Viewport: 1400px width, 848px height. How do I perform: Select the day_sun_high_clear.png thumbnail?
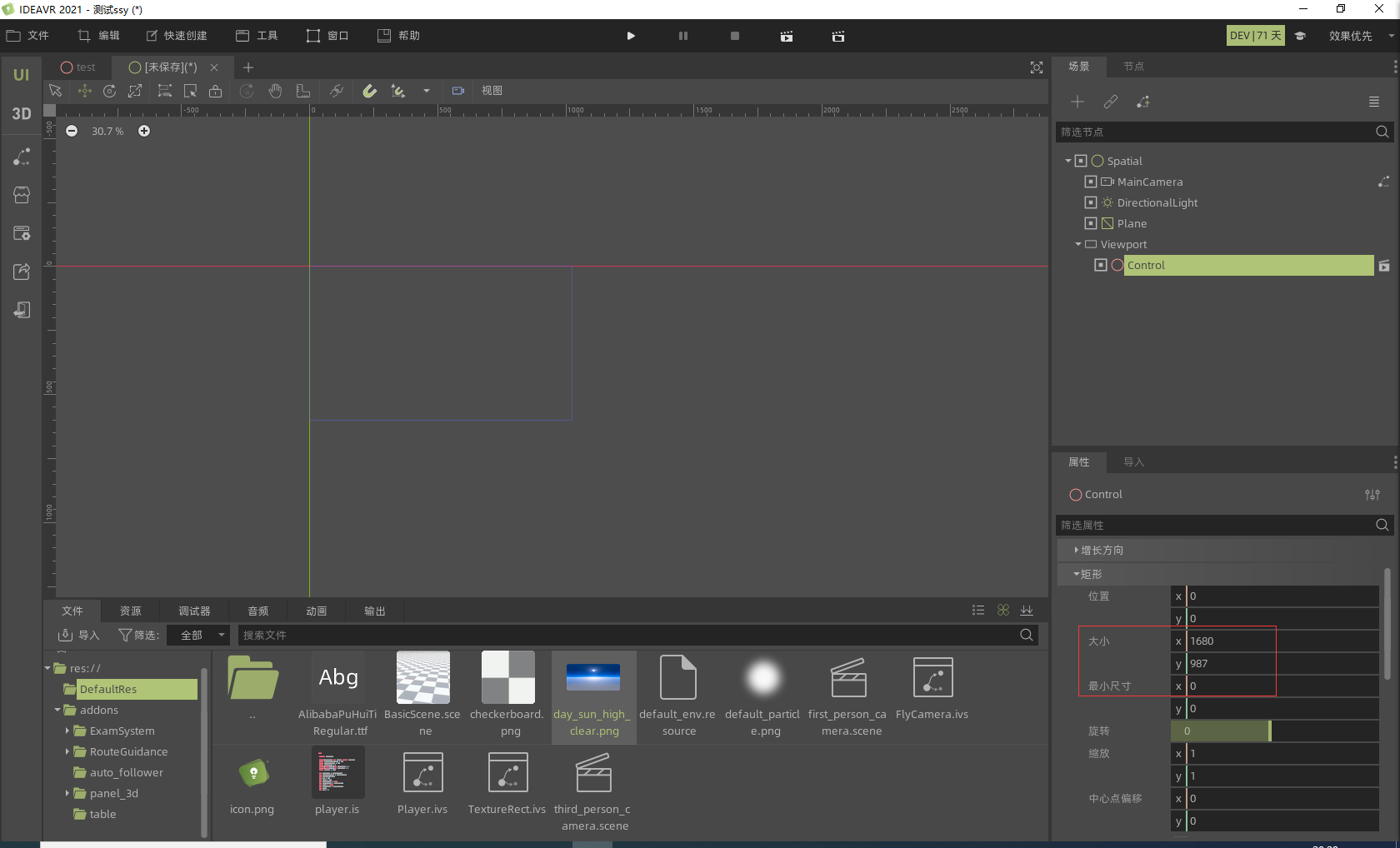point(593,678)
